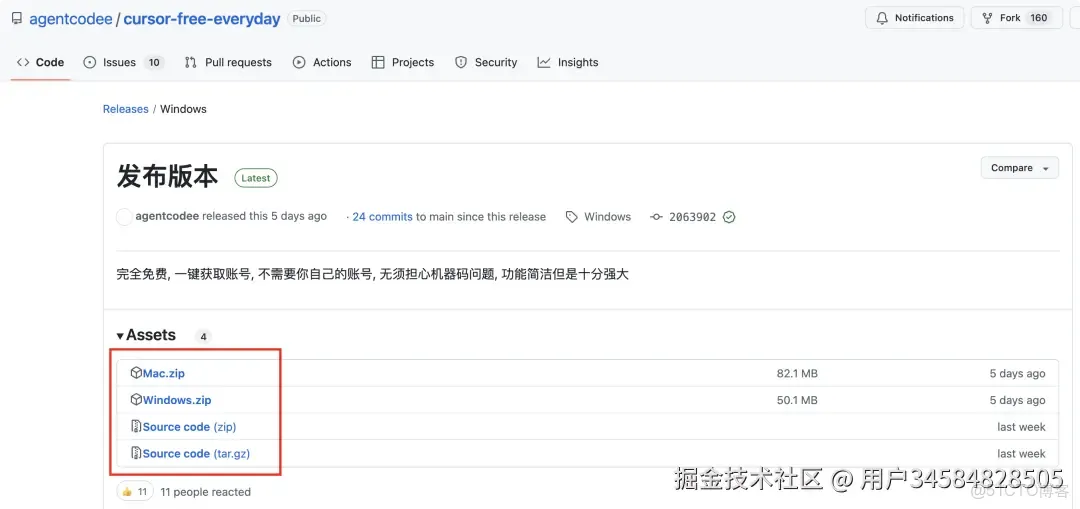Image resolution: width=1080 pixels, height=509 pixels.
Task: Click the '11 people reacted' text
Action: [x=205, y=492]
